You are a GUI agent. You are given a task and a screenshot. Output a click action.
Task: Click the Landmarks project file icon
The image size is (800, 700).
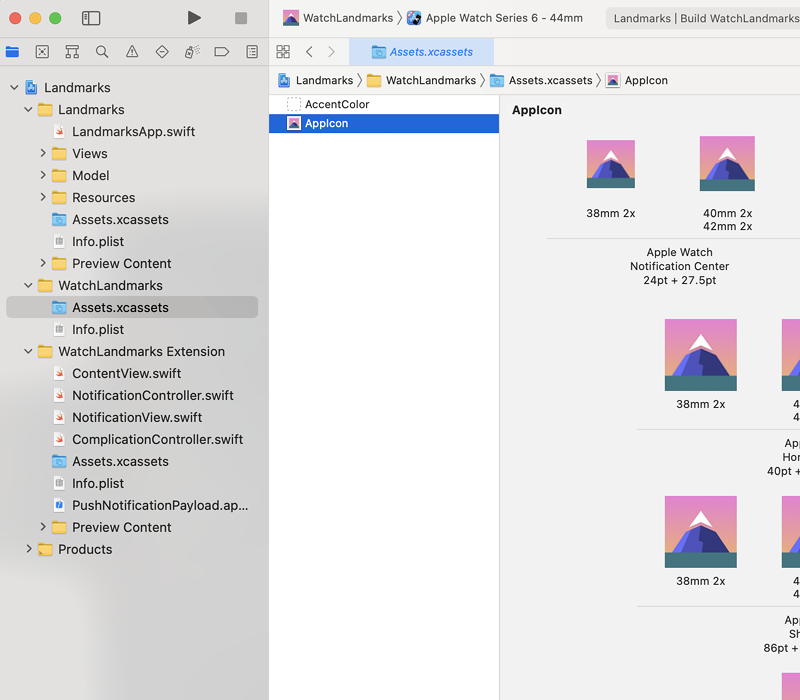click(31, 87)
